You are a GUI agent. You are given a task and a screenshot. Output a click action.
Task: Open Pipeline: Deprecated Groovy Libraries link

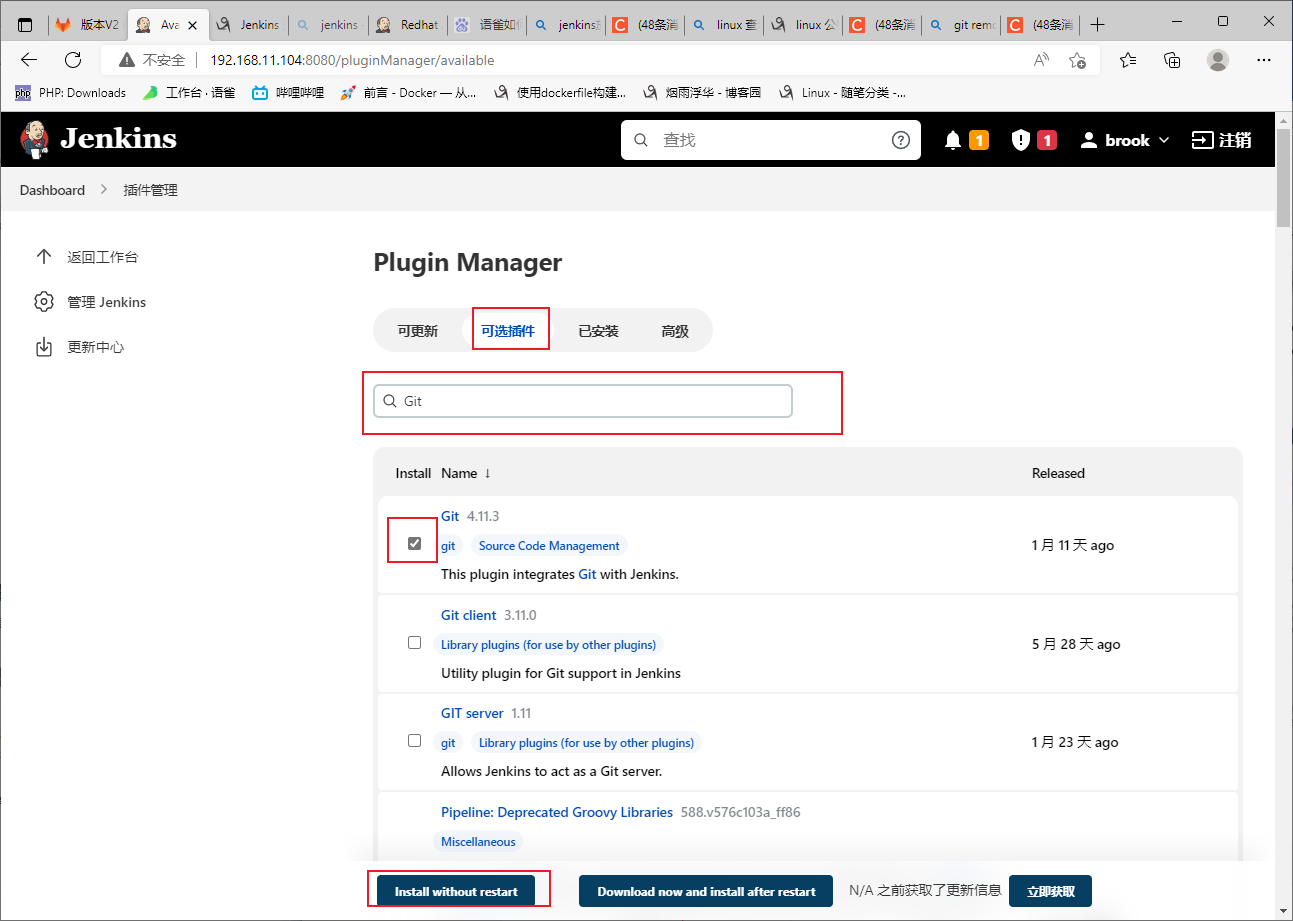[x=557, y=812]
